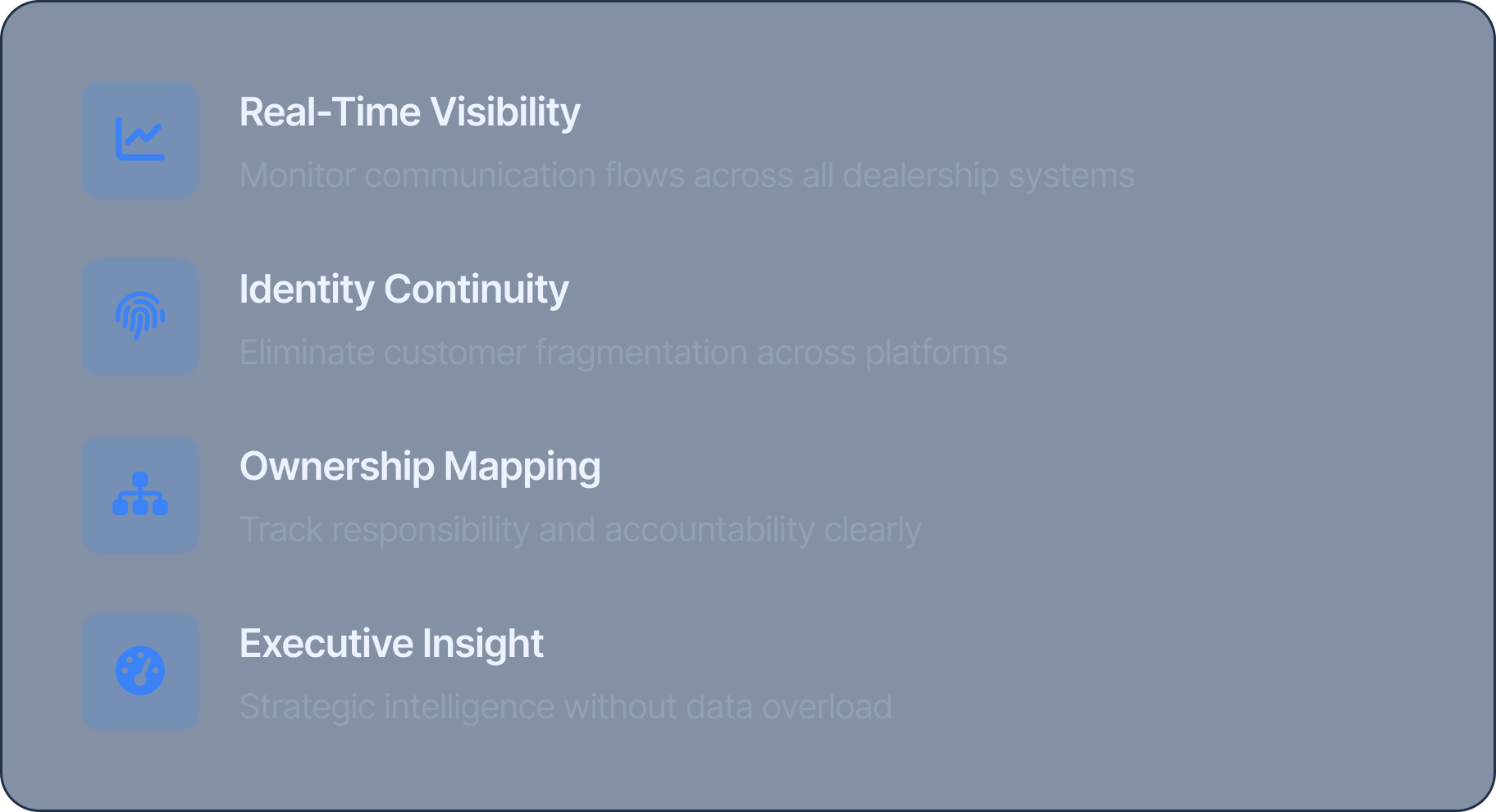Click the word 'Insight' in the fourth heading

[482, 644]
